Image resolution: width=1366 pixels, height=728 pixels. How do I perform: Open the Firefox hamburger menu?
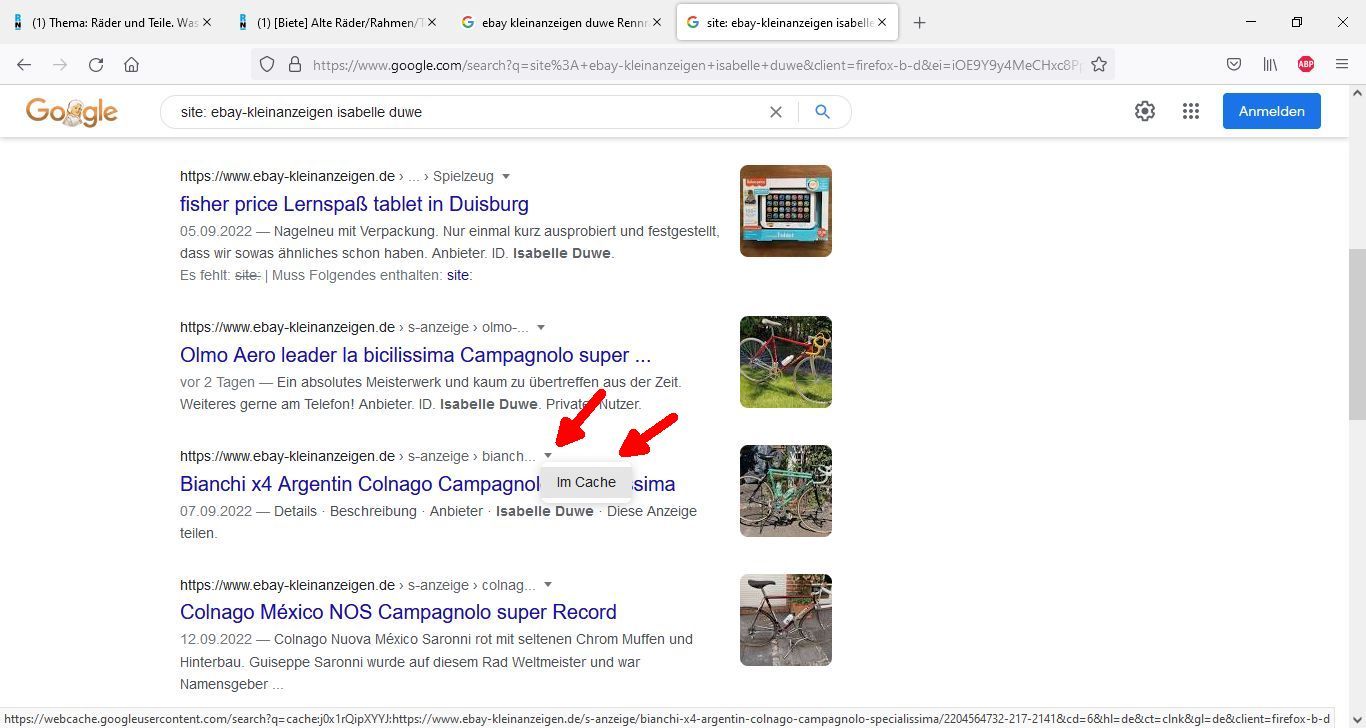(x=1342, y=64)
